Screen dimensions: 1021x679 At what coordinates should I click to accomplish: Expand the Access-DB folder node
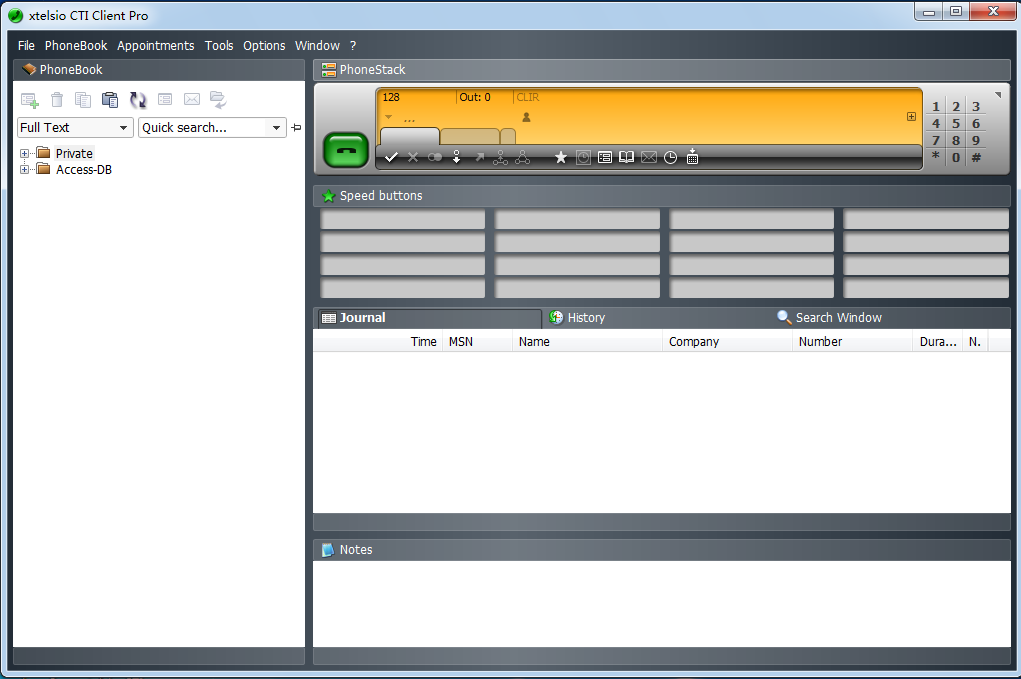[25, 169]
